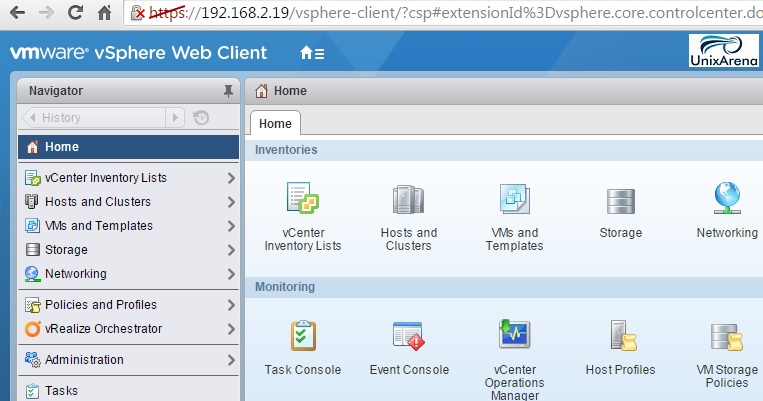This screenshot has width=763, height=401.
Task: Click the Navigator panel title
Action: (56, 91)
